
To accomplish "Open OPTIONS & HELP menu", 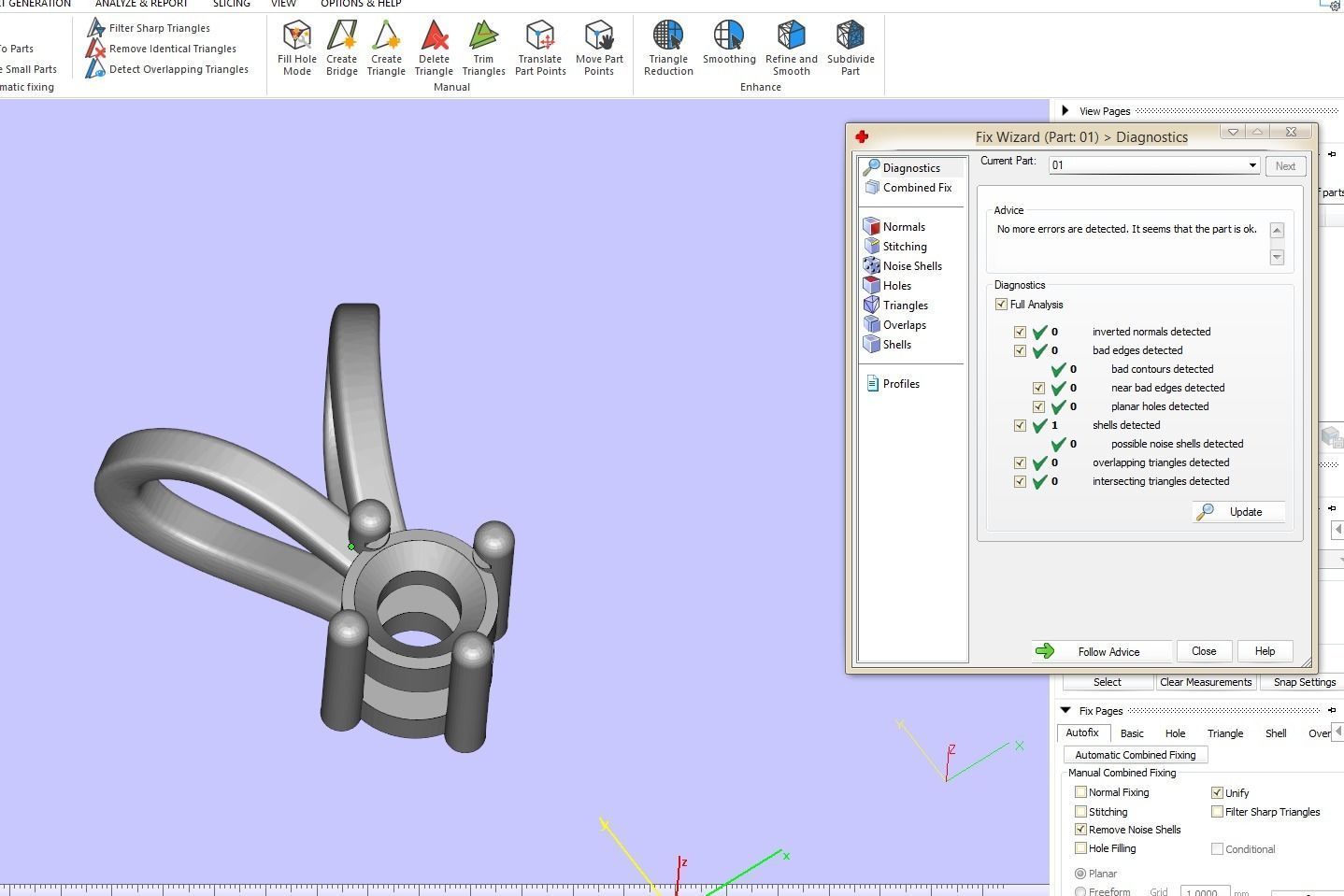I will (362, 4).
